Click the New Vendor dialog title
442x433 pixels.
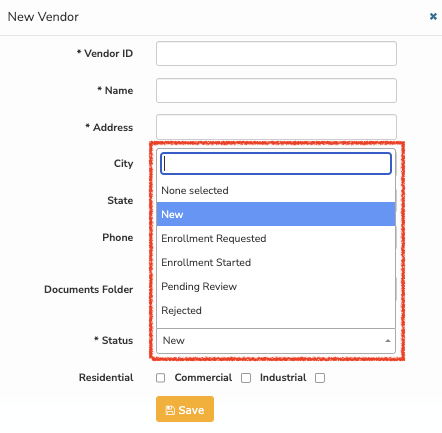click(x=43, y=17)
